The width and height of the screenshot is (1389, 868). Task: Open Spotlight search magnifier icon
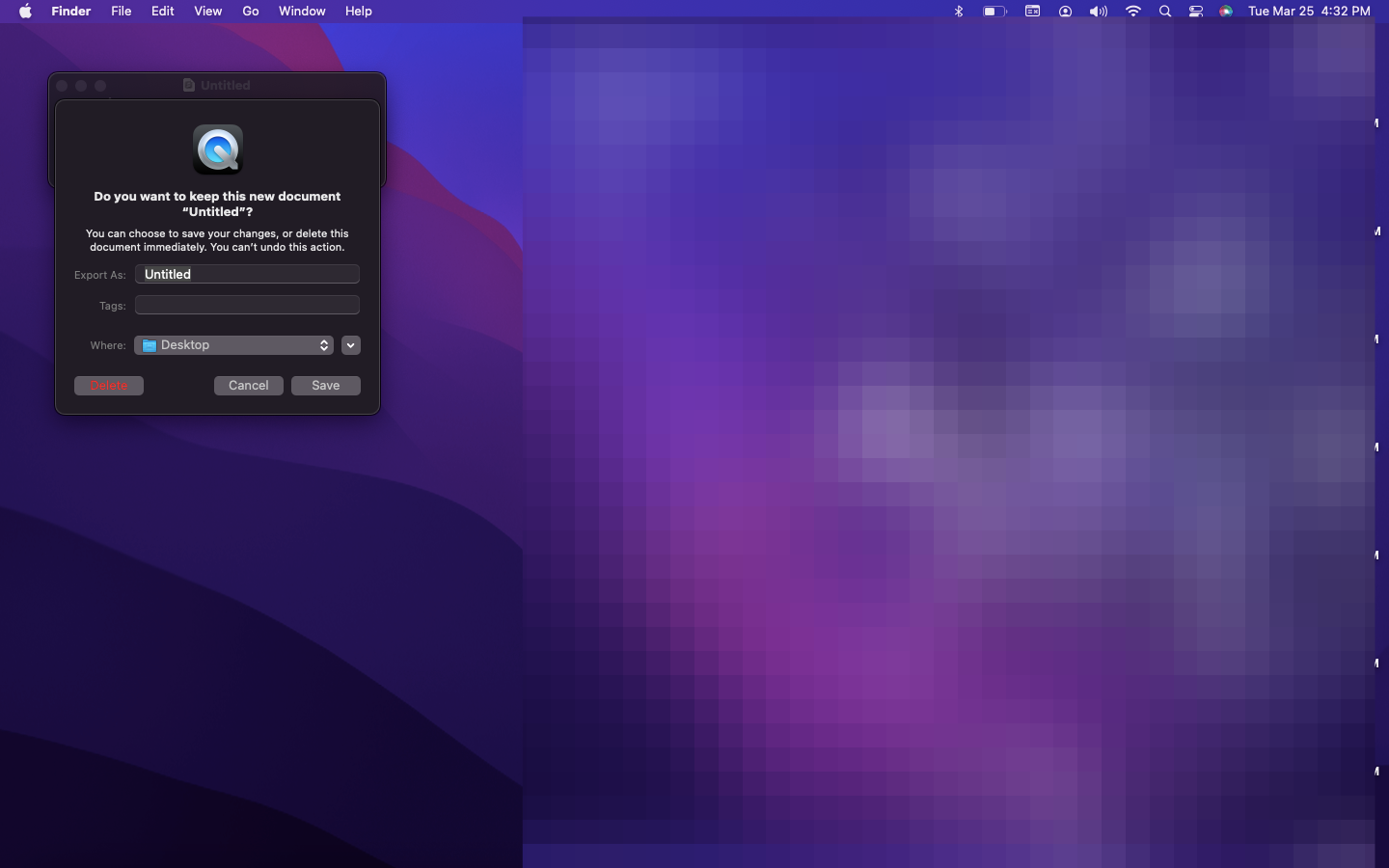click(1165, 12)
